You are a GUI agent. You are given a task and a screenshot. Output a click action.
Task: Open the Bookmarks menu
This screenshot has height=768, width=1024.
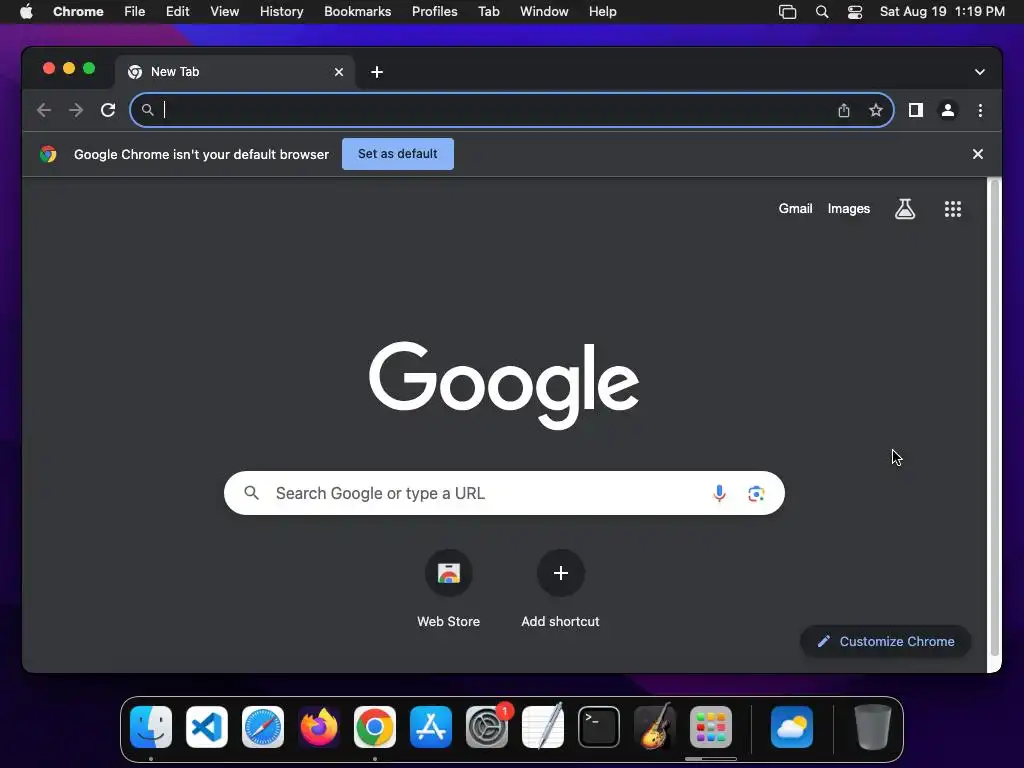click(357, 12)
